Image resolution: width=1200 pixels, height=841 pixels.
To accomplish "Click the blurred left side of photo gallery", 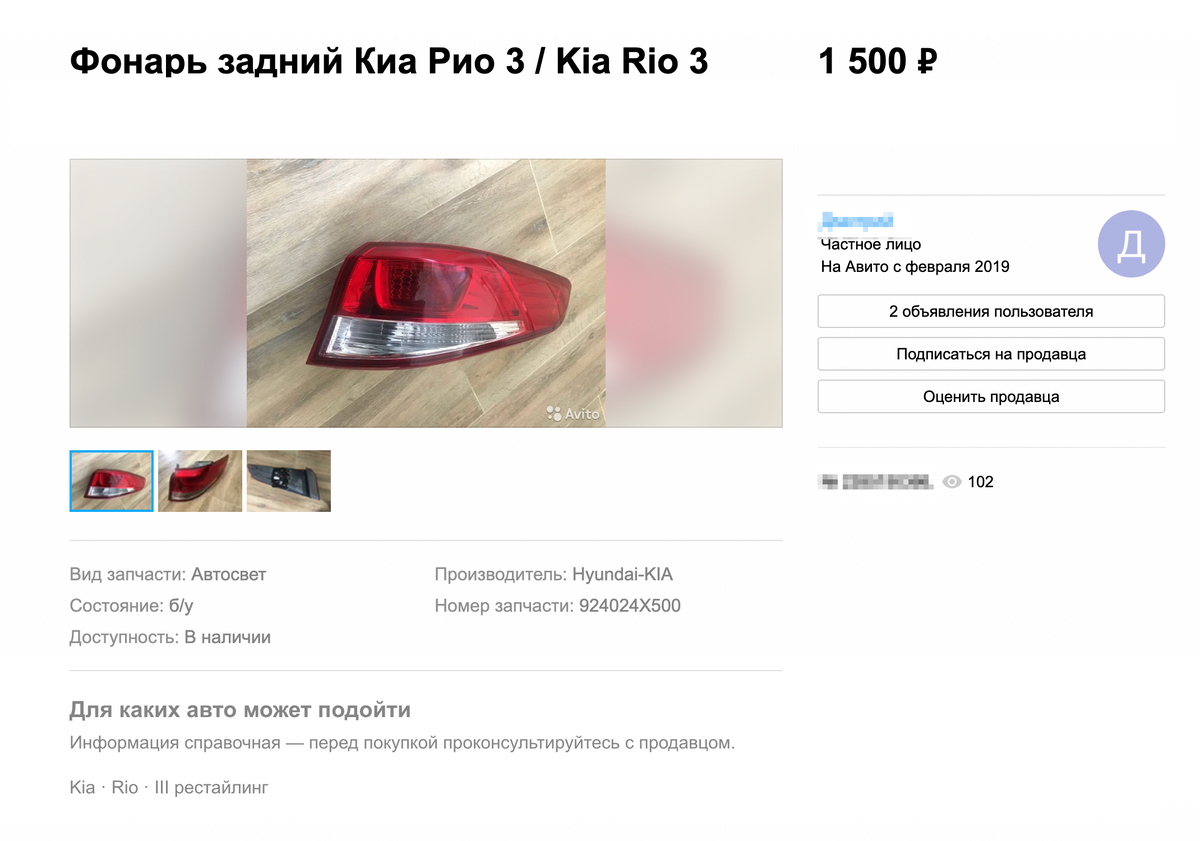I will click(x=158, y=293).
